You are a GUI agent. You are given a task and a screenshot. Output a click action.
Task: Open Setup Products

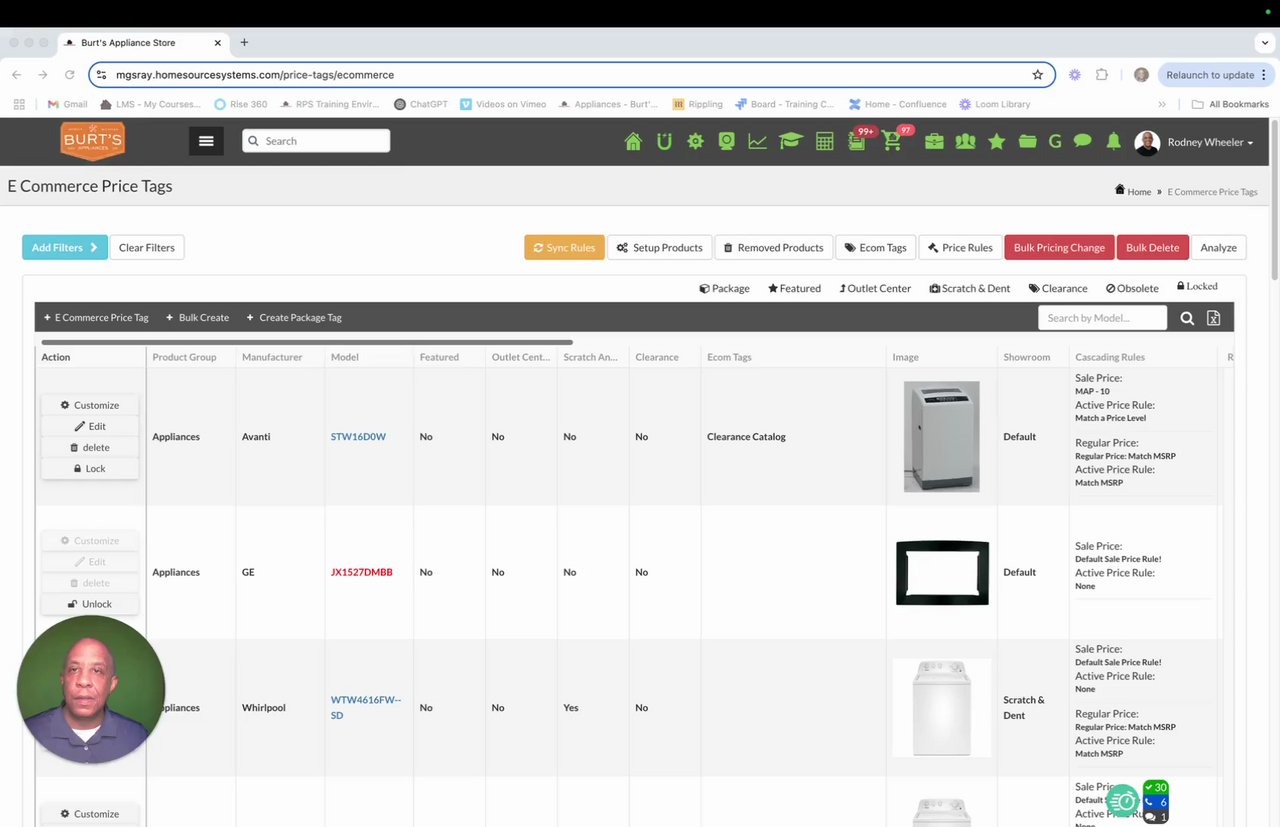point(659,247)
